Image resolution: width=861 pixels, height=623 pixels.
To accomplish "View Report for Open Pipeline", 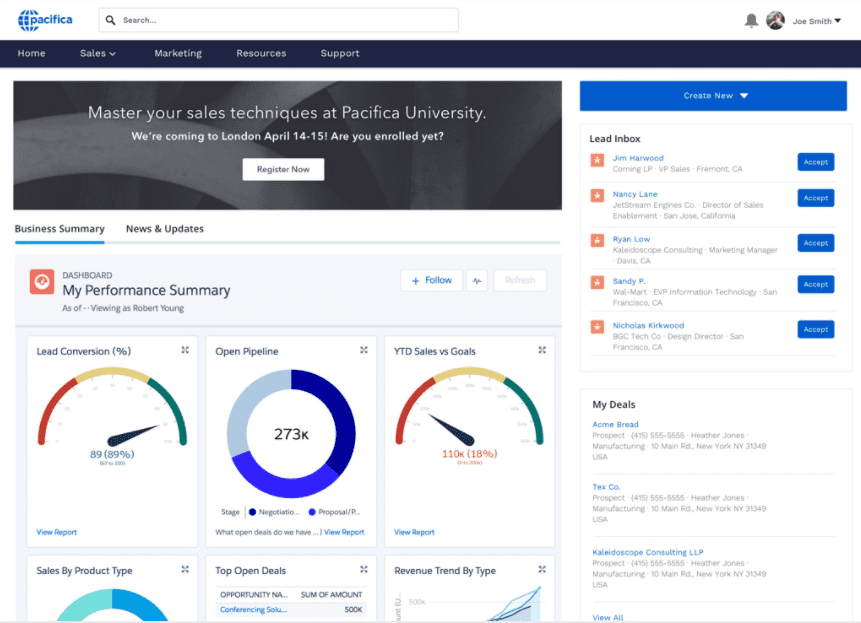I will (344, 532).
